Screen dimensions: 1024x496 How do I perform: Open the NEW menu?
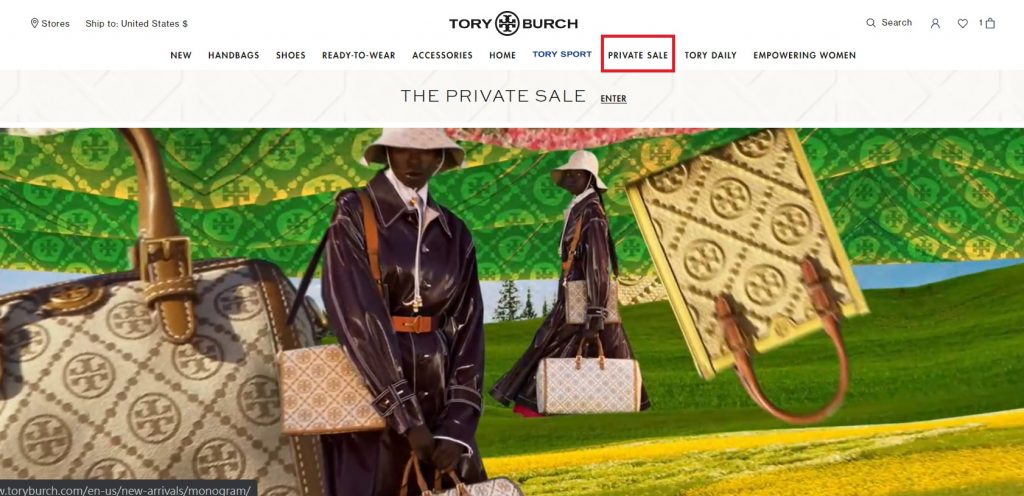click(181, 55)
